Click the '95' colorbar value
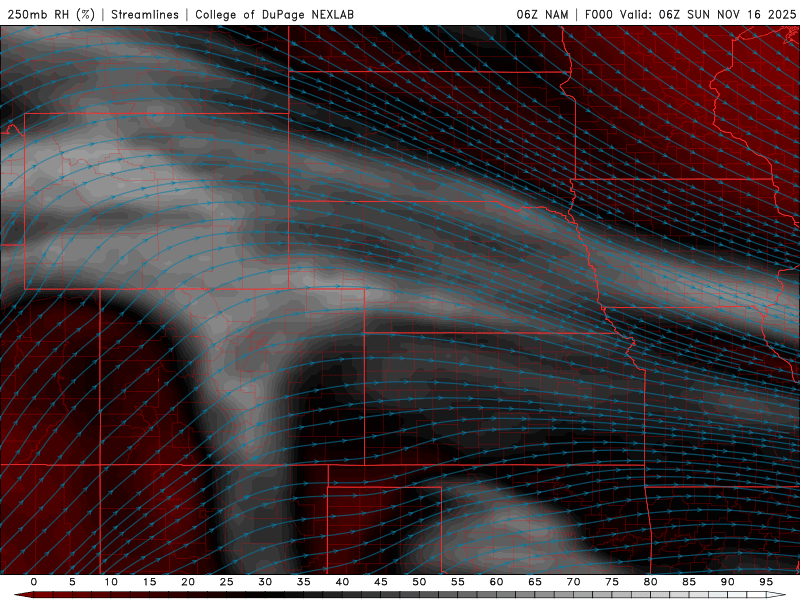800x600 pixels. [x=766, y=582]
